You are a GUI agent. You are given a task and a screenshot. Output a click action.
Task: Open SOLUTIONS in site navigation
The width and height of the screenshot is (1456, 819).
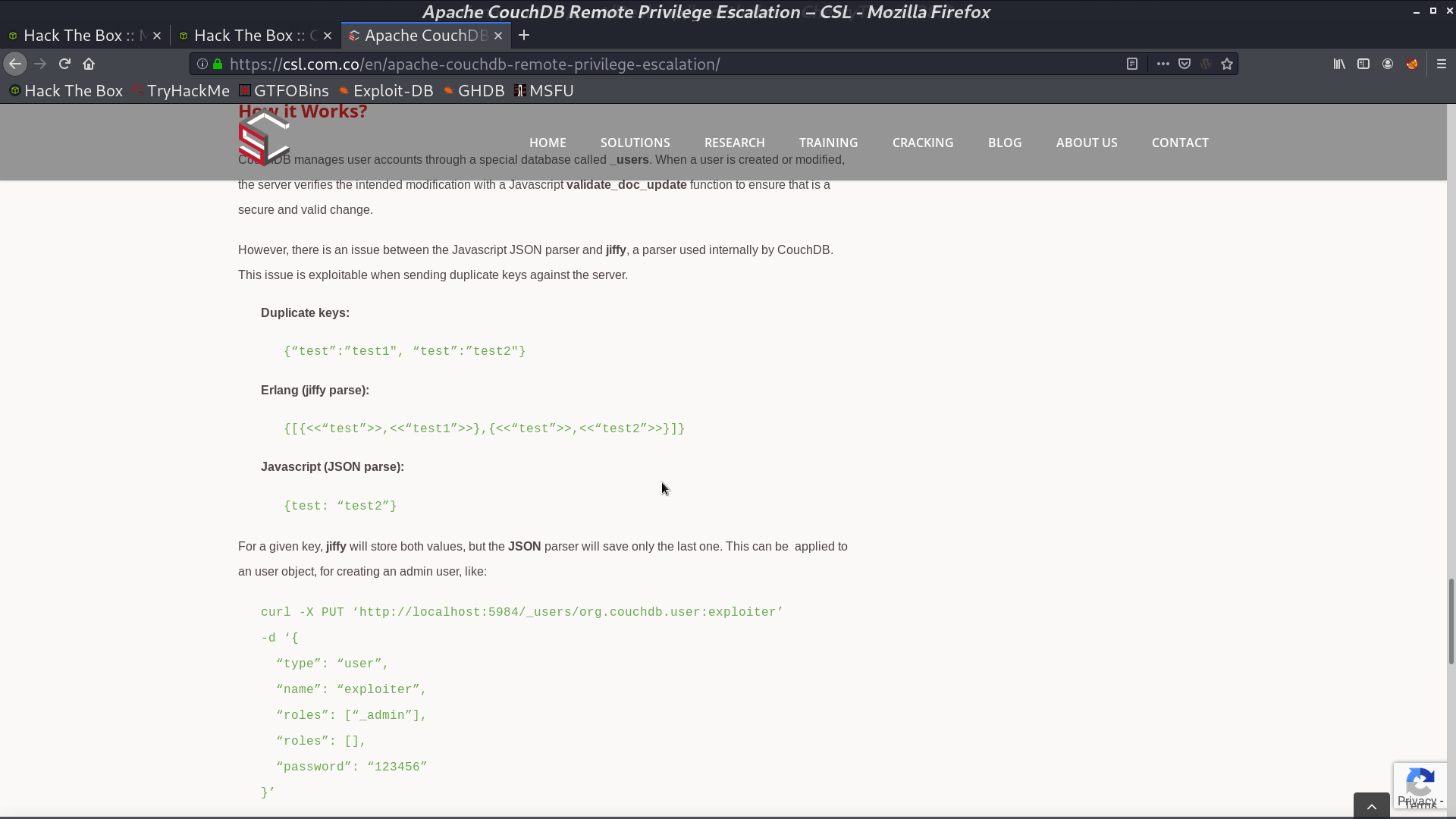[635, 143]
